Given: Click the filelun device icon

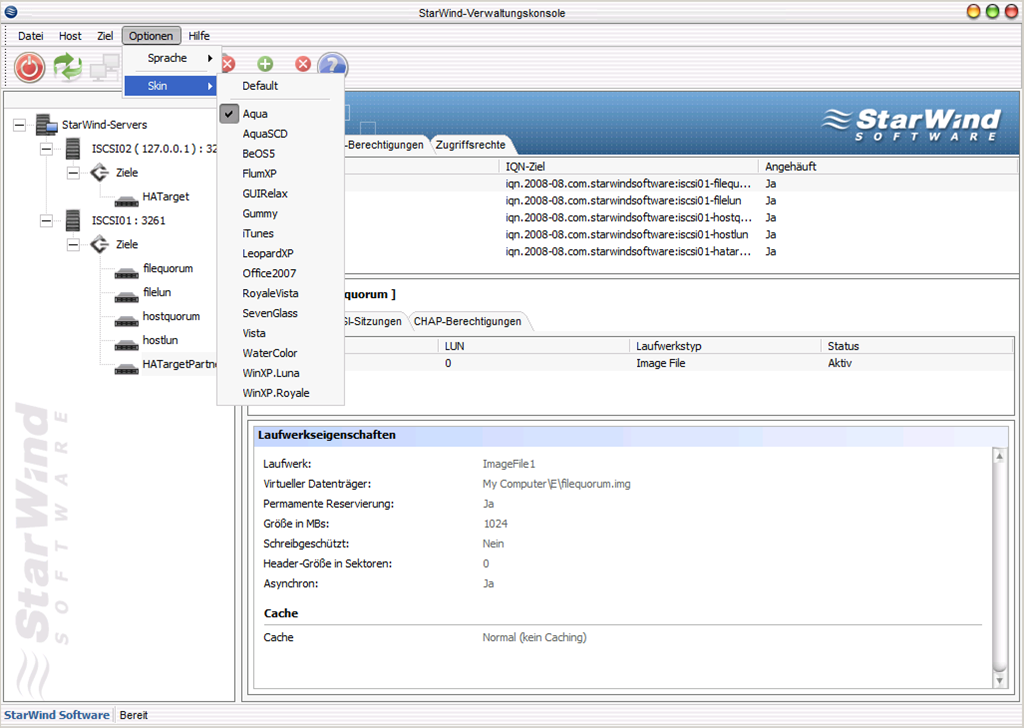Looking at the screenshot, I should [126, 297].
